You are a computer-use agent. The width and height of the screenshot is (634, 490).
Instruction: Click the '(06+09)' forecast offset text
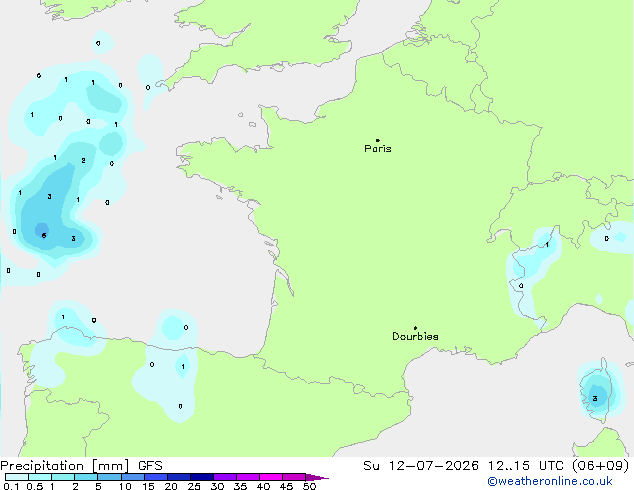coord(600,466)
